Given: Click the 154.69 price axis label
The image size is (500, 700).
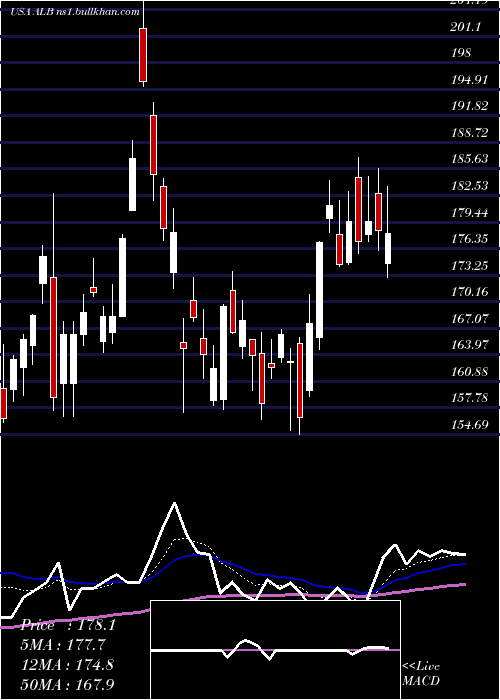Looking at the screenshot, I should (x=471, y=424).
